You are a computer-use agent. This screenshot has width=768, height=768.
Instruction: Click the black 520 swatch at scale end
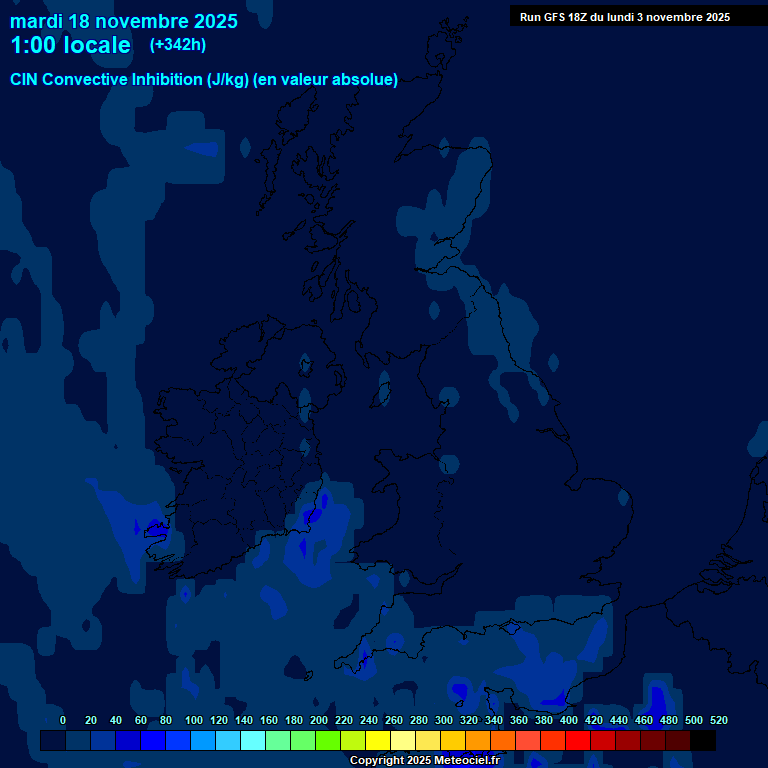pyautogui.click(x=703, y=741)
